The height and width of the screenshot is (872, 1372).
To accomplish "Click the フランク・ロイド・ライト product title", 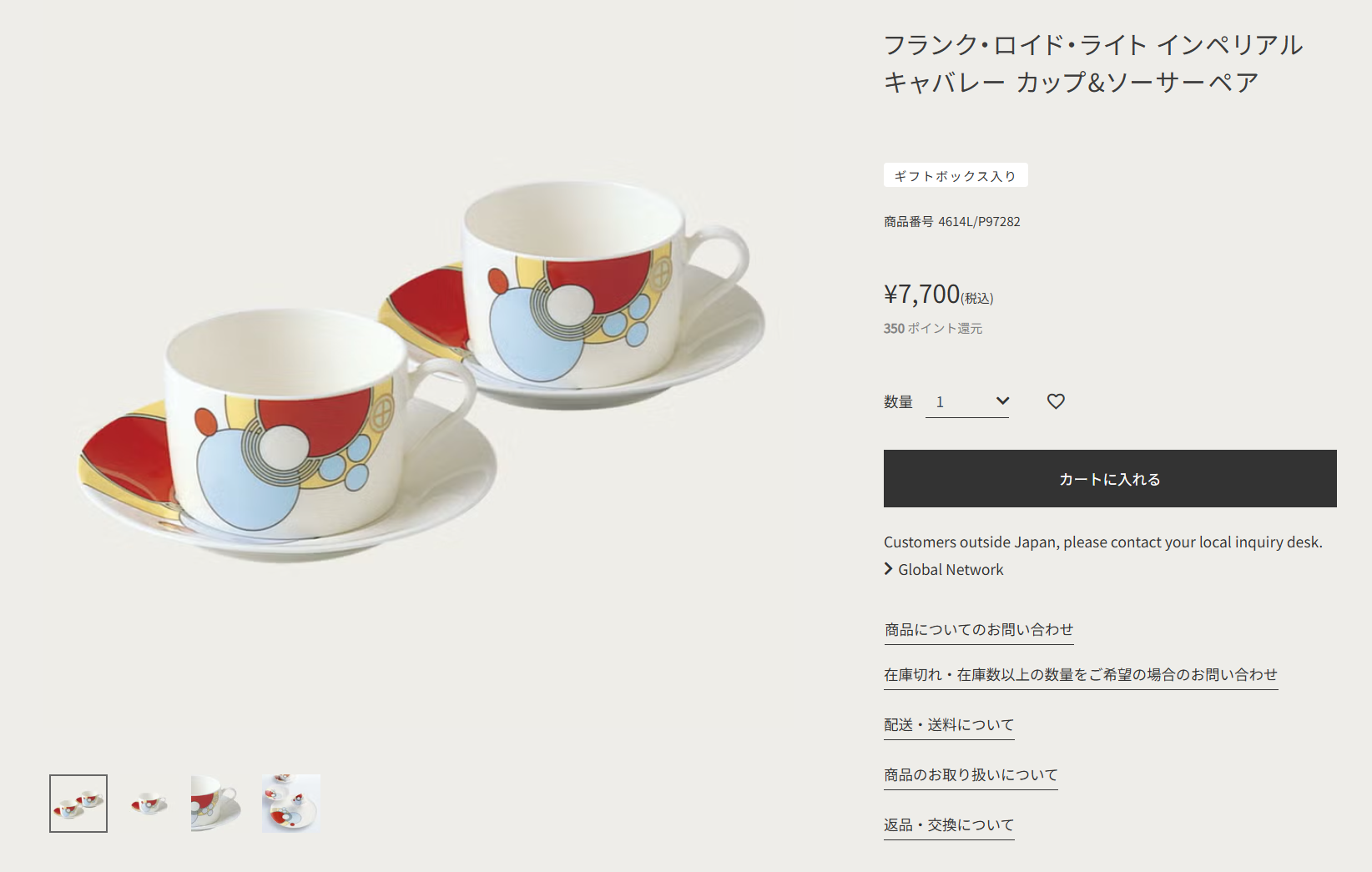I will coord(1092,63).
